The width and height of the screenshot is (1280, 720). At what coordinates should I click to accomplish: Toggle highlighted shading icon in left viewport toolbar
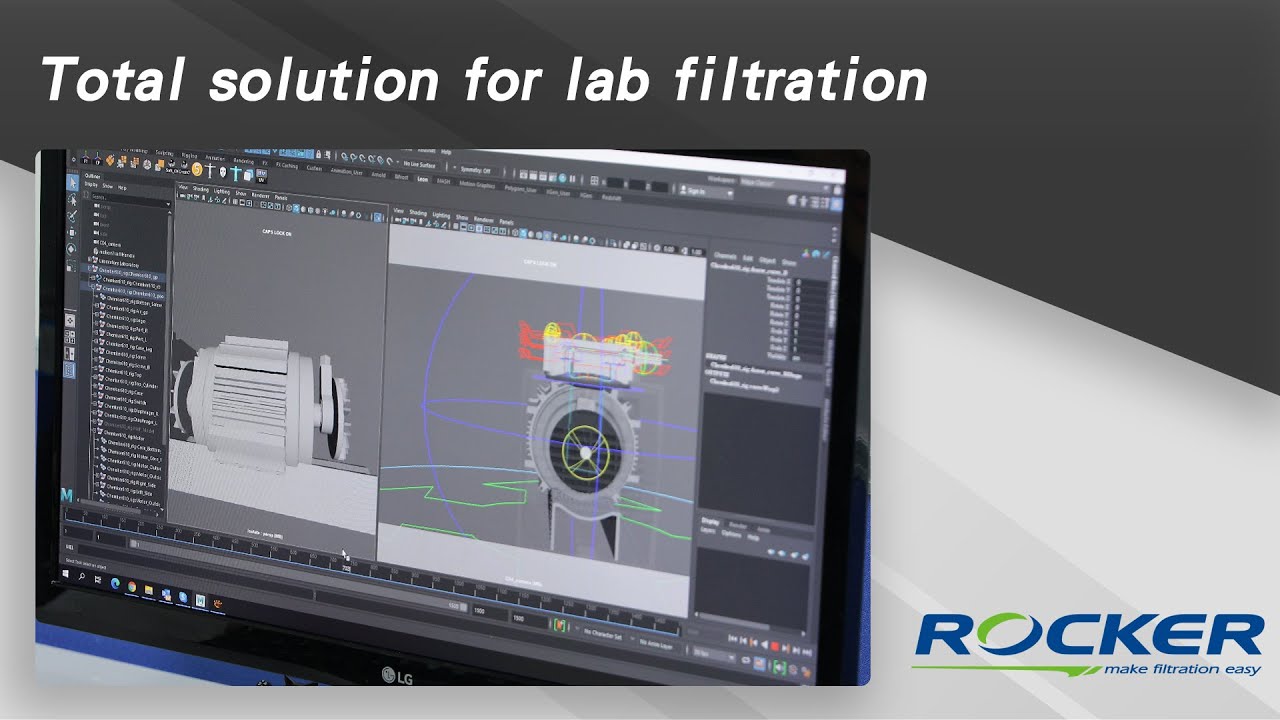tap(296, 208)
